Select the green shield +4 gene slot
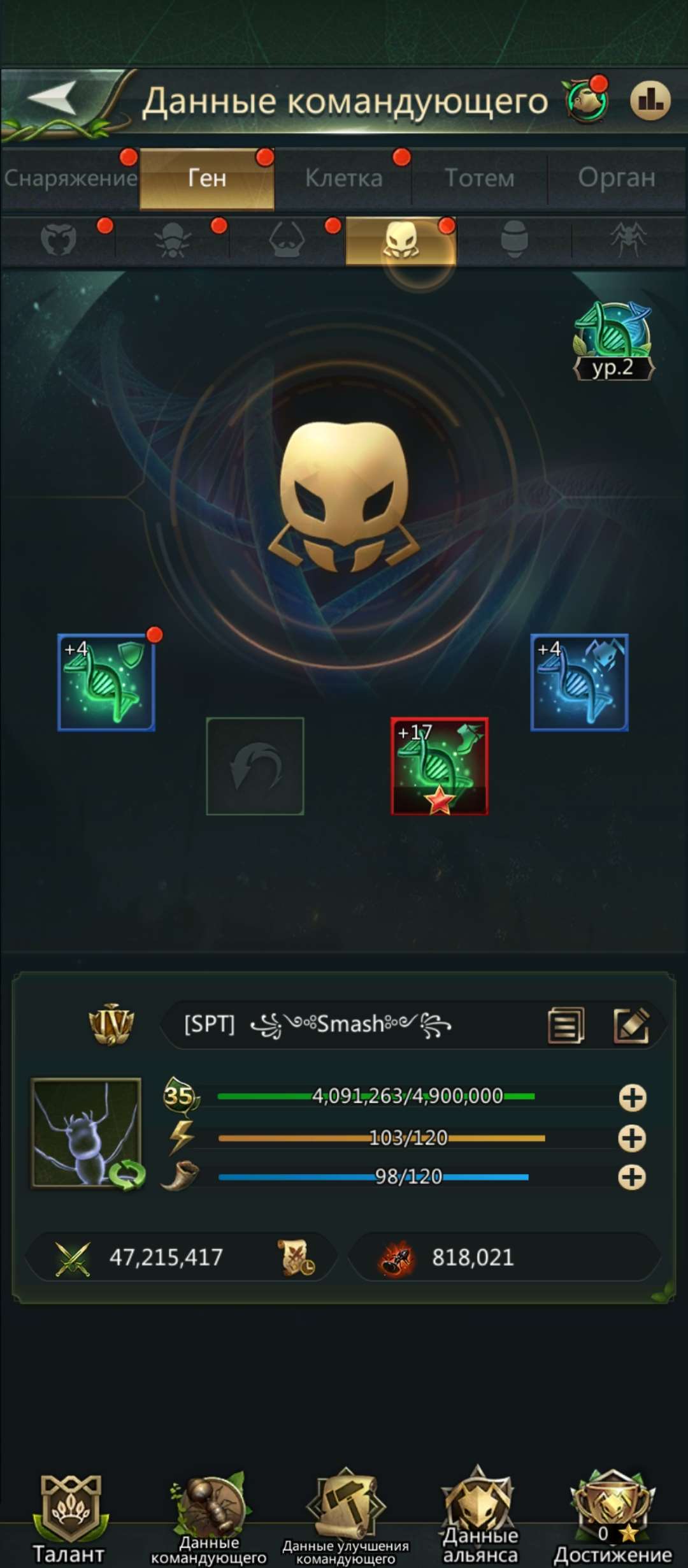 tap(106, 682)
